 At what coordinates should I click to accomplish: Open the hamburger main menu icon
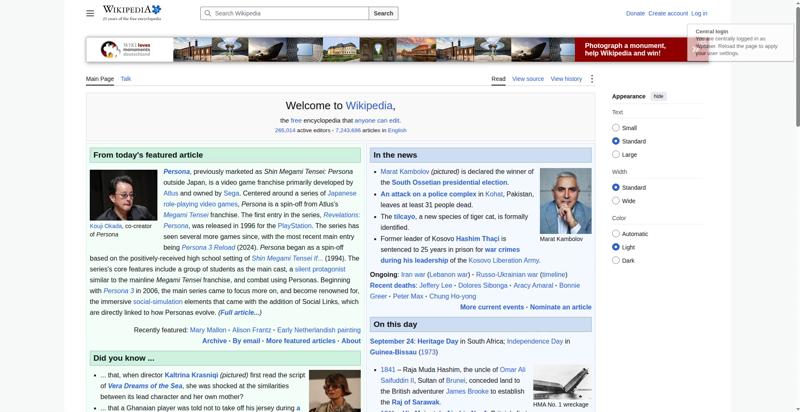click(90, 13)
